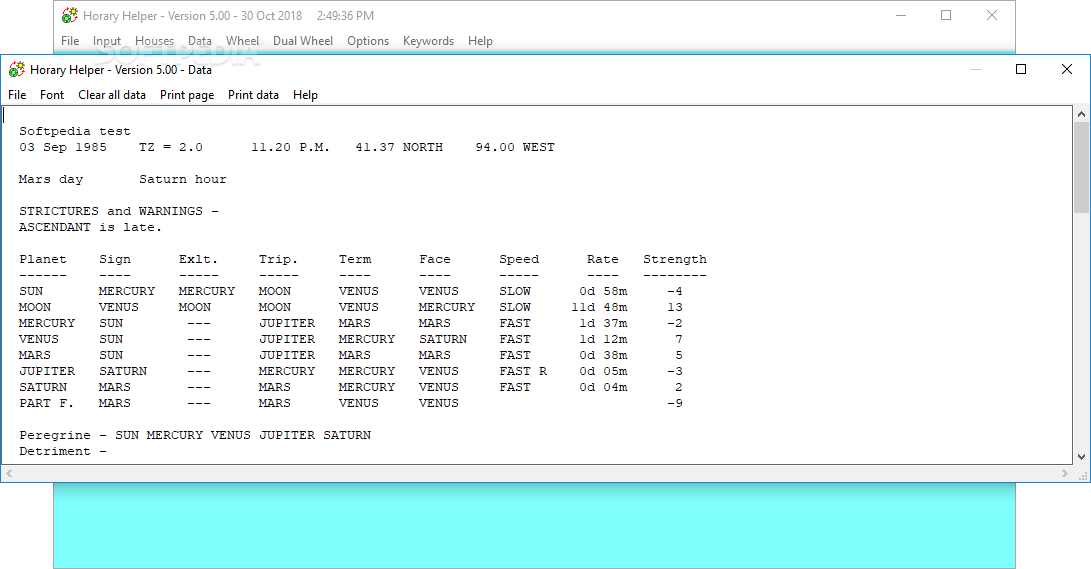The width and height of the screenshot is (1091, 569).
Task: Open the Font menu
Action: (x=52, y=95)
